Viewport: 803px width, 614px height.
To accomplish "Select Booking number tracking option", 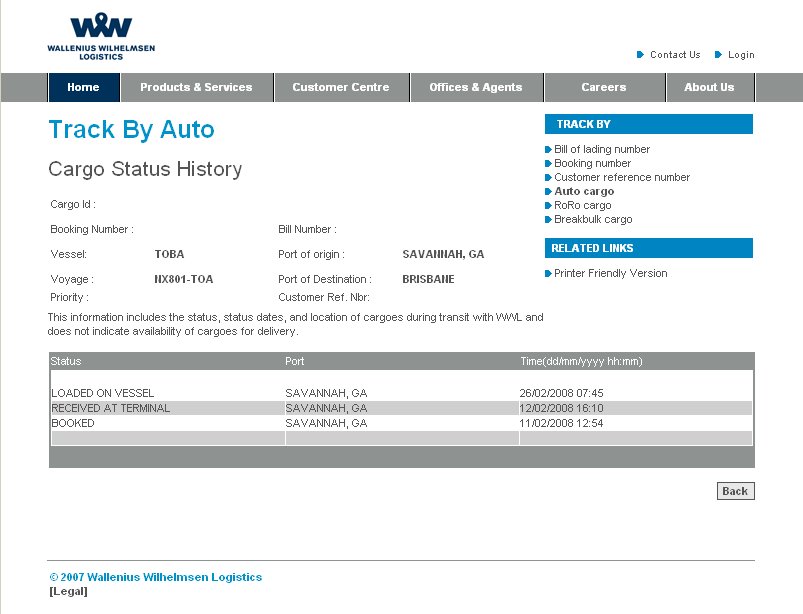I will point(593,163).
